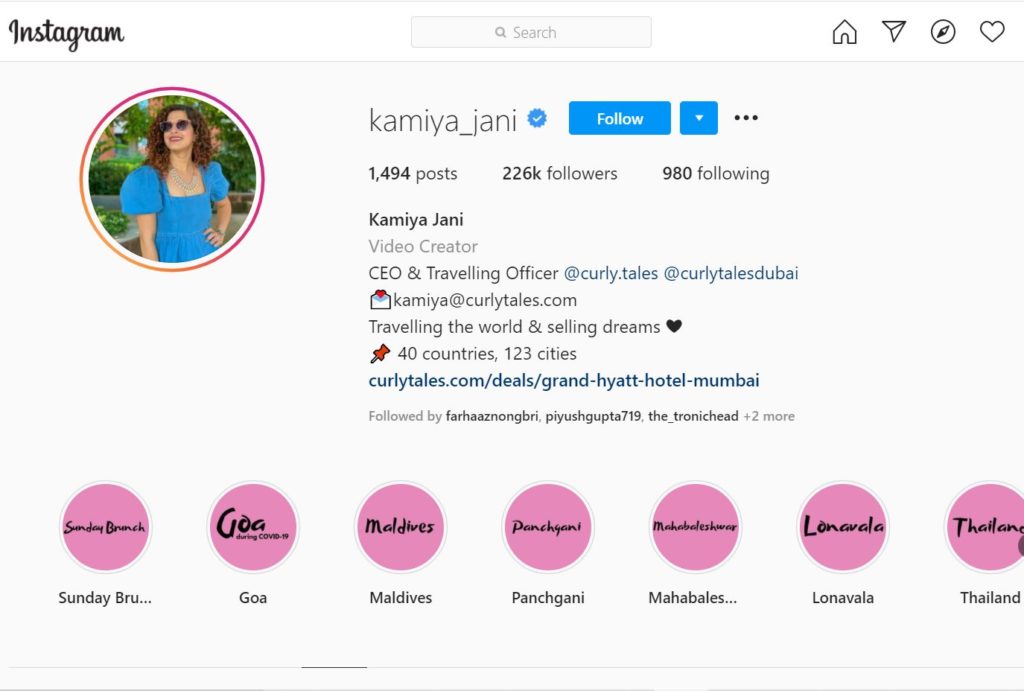The height and width of the screenshot is (691, 1024).
Task: Click the magnifier icon in search
Action: [x=500, y=33]
